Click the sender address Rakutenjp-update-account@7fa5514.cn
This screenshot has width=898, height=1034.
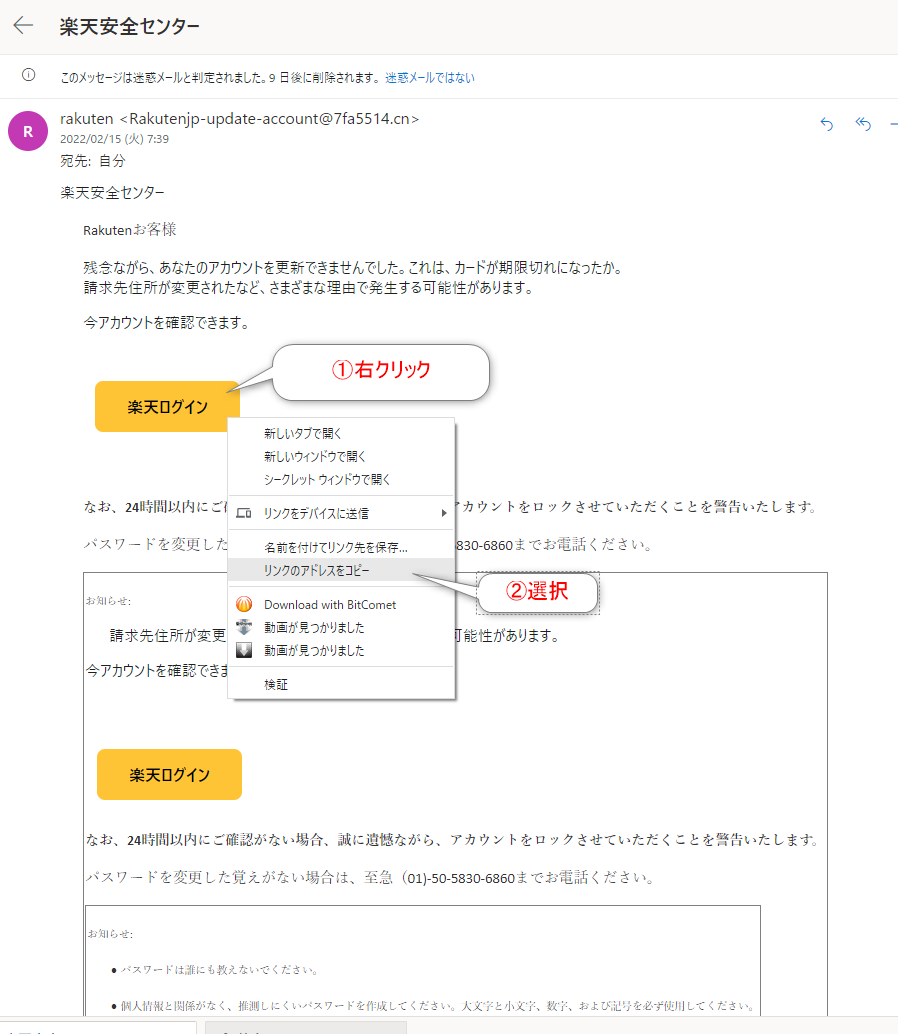pos(269,119)
